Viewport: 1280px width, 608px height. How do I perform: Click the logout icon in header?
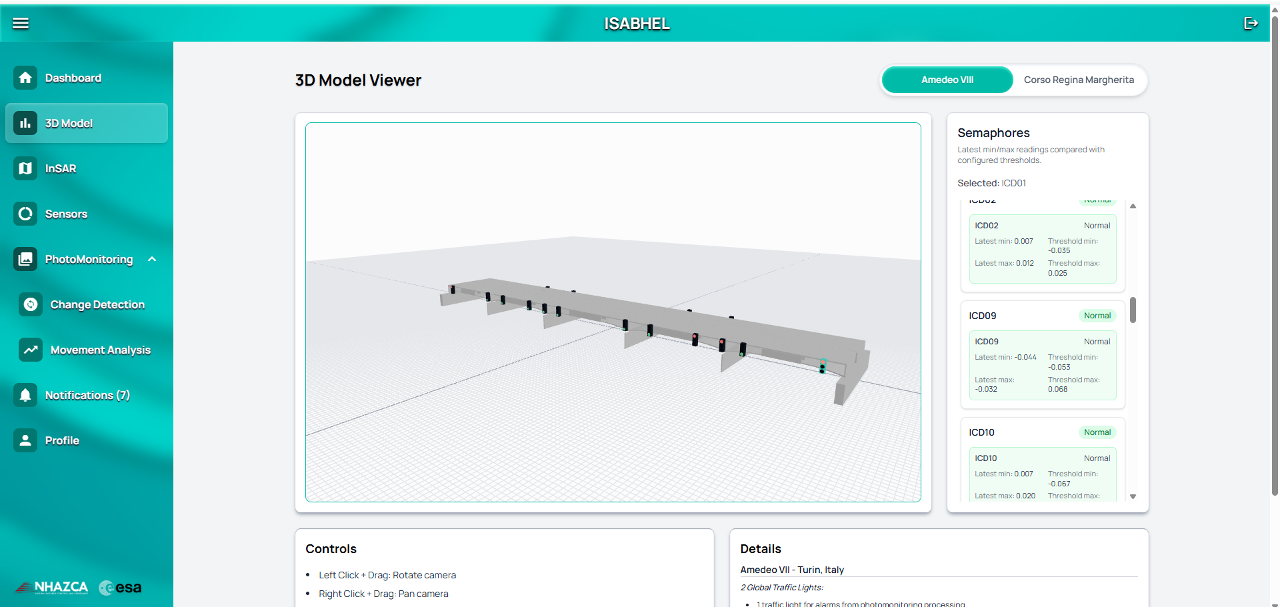pyautogui.click(x=1250, y=23)
